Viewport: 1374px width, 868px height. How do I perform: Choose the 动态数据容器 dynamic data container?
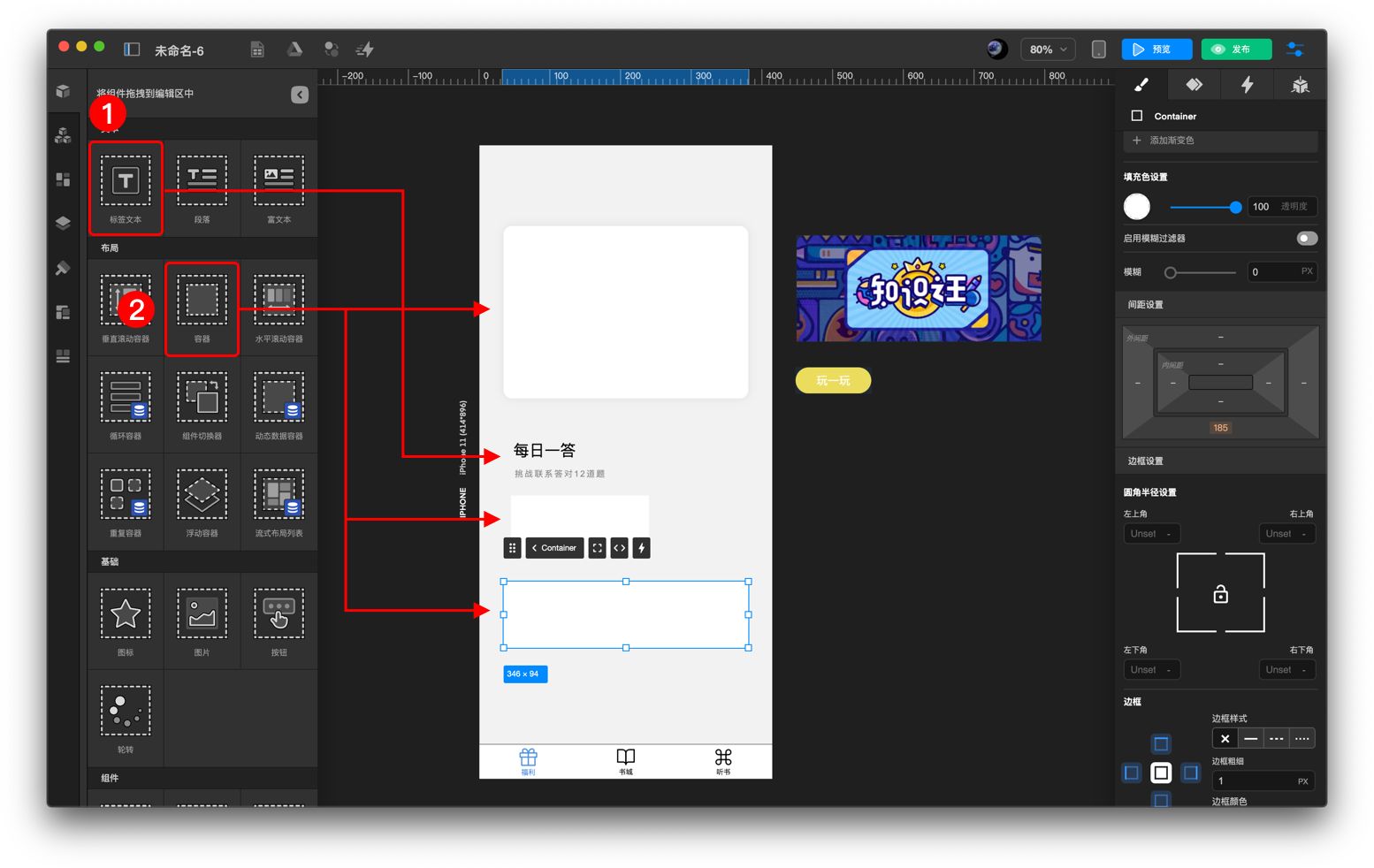(x=279, y=406)
